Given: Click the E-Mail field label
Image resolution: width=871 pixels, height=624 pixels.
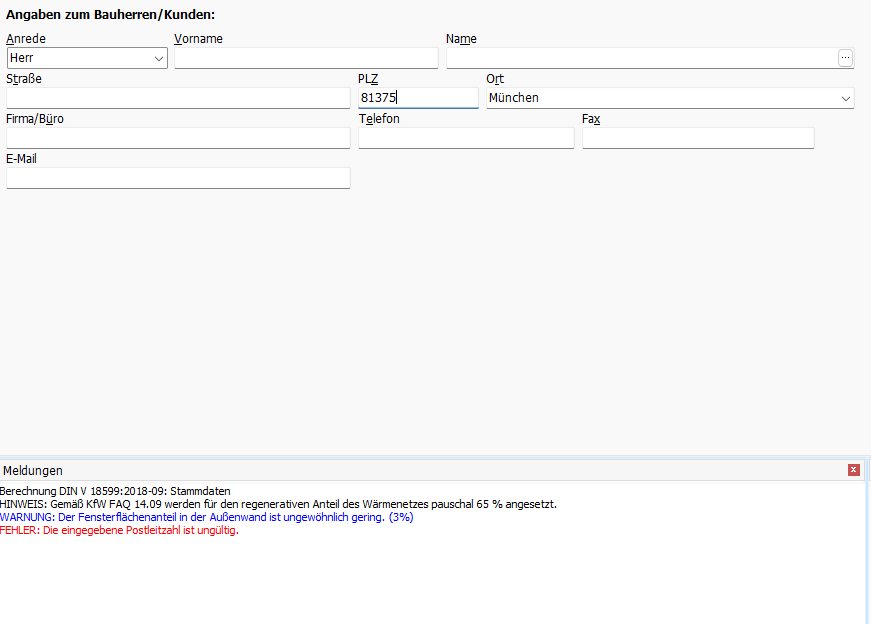Looking at the screenshot, I should click(22, 159).
